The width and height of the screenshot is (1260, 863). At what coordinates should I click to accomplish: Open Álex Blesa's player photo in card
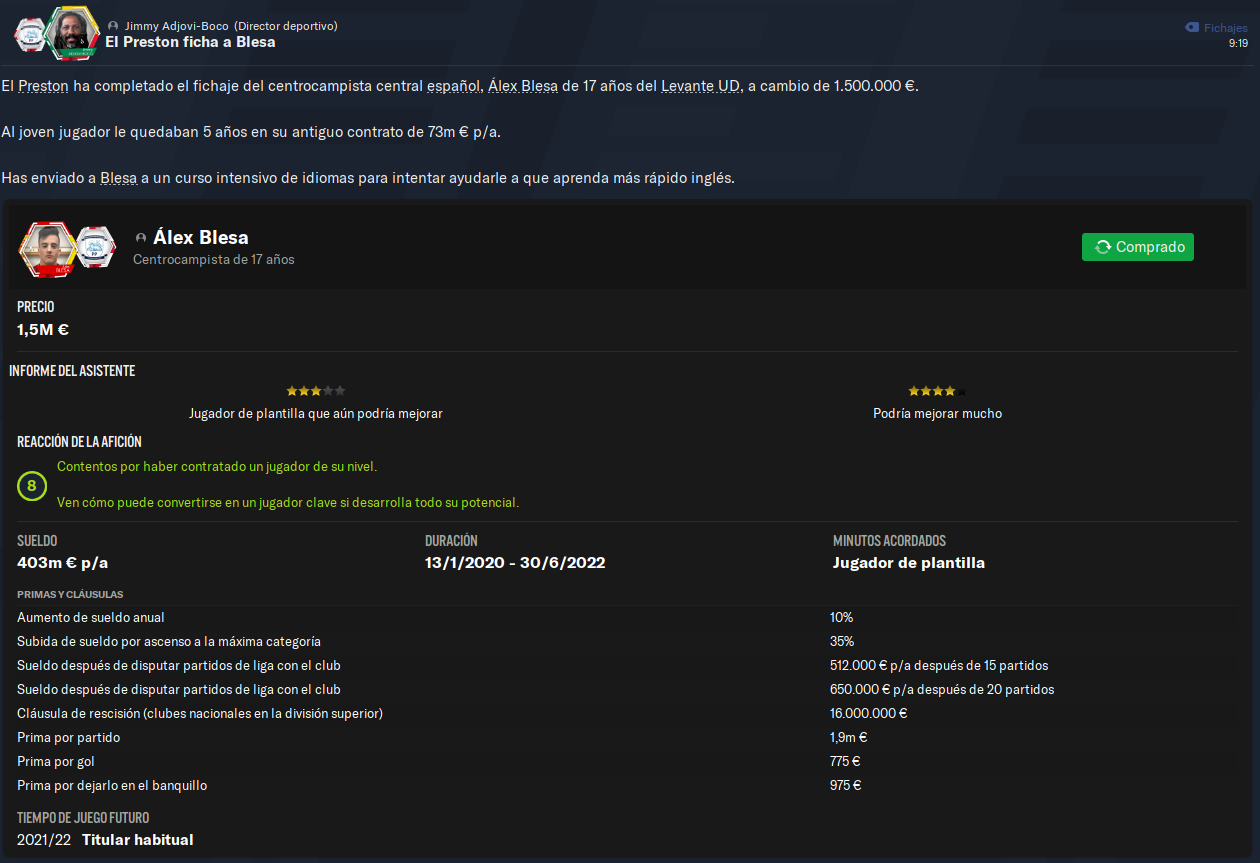tap(47, 249)
